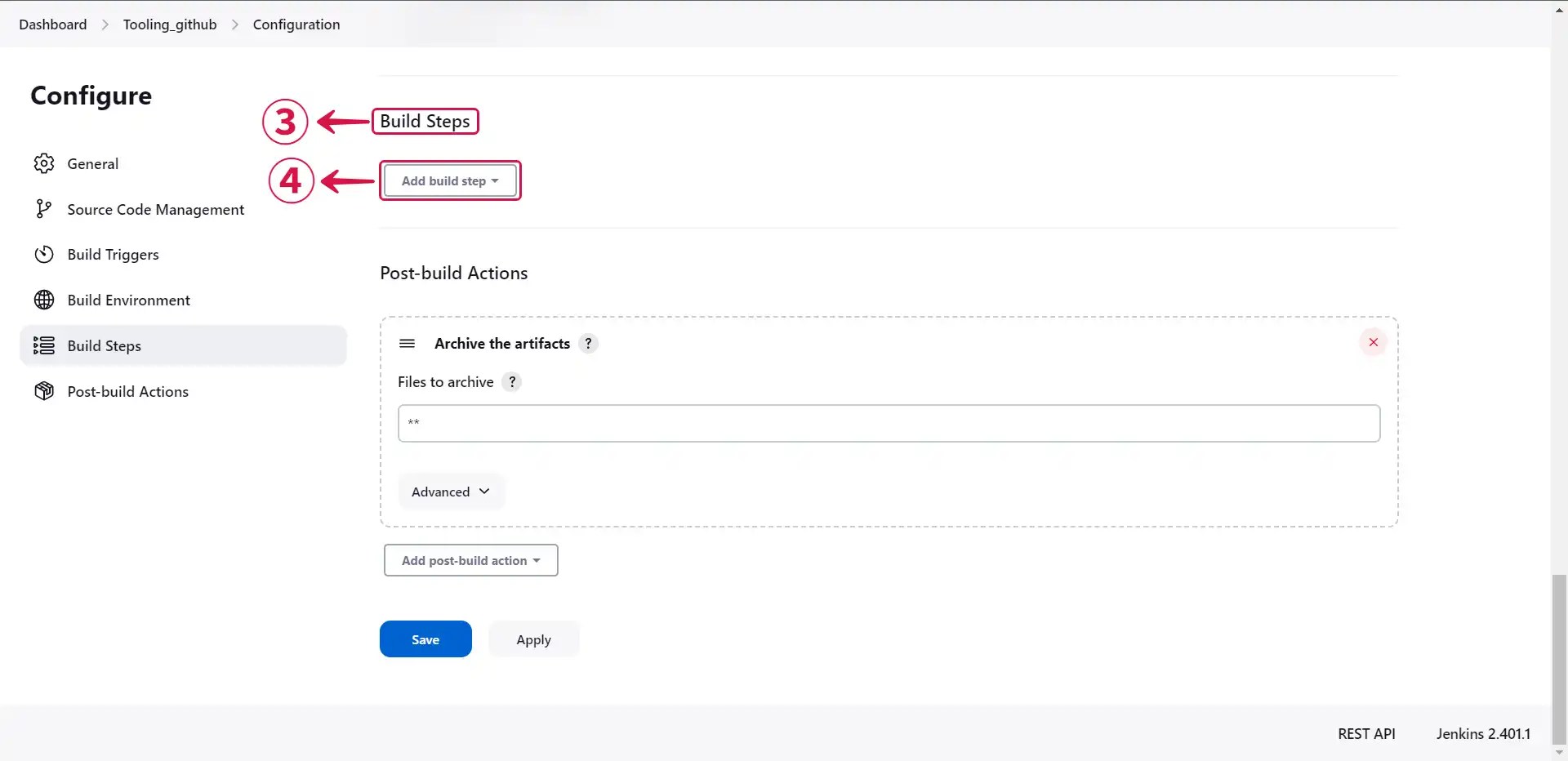The height and width of the screenshot is (761, 1568).
Task: Go to Tooling_github via the breadcrumb
Action: point(170,24)
